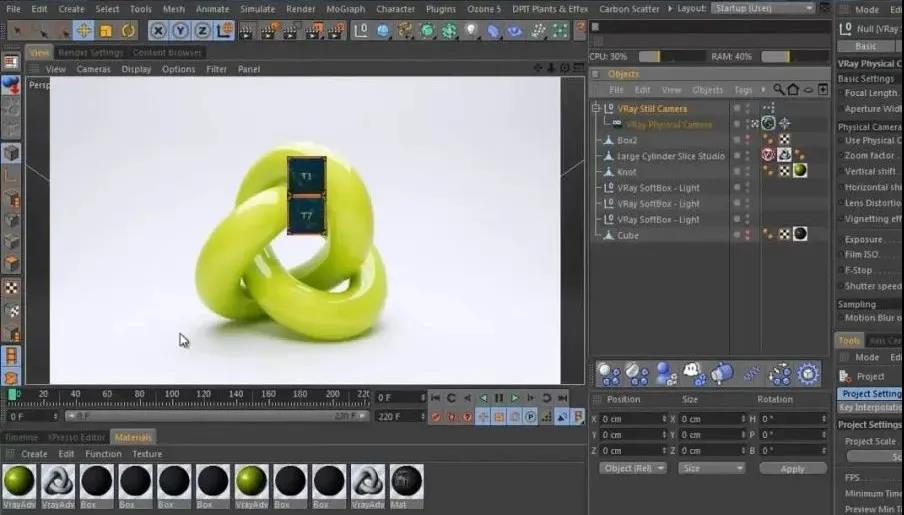904x515 pixels.
Task: Click the red Record keyframe button
Action: click(436, 416)
